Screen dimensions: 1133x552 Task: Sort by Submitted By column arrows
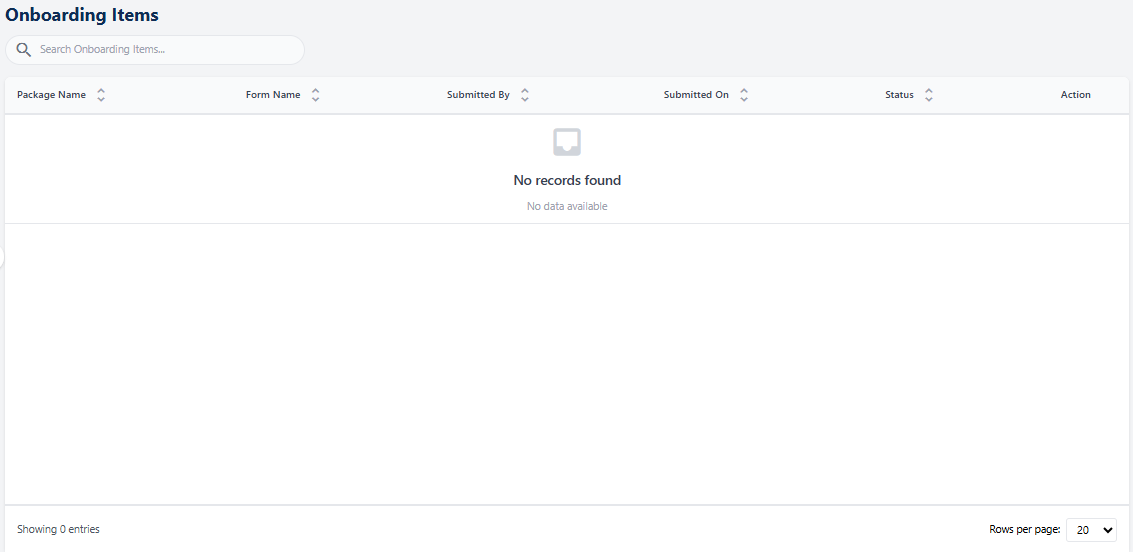click(x=525, y=95)
